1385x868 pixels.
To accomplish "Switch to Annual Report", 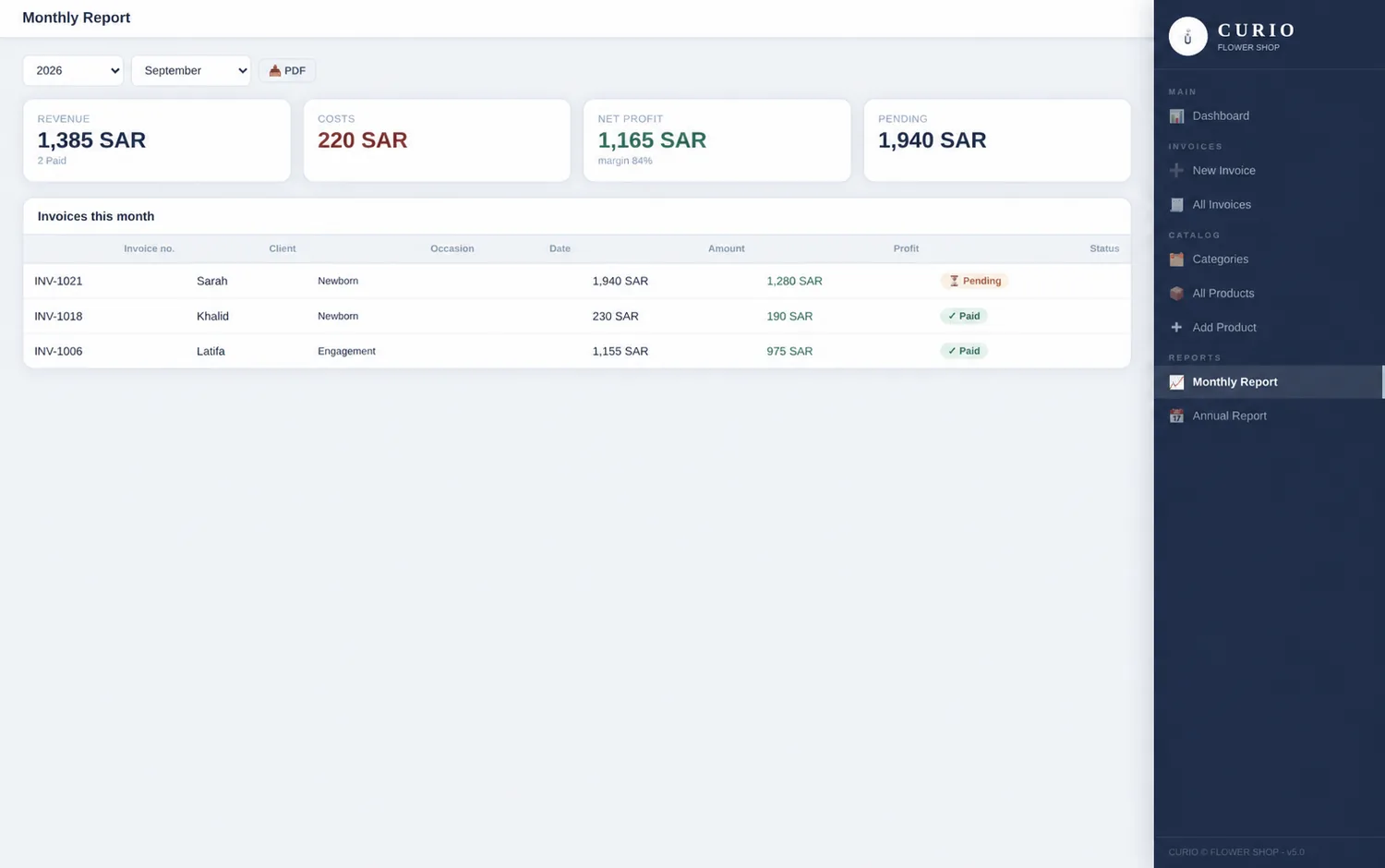I will (1269, 416).
